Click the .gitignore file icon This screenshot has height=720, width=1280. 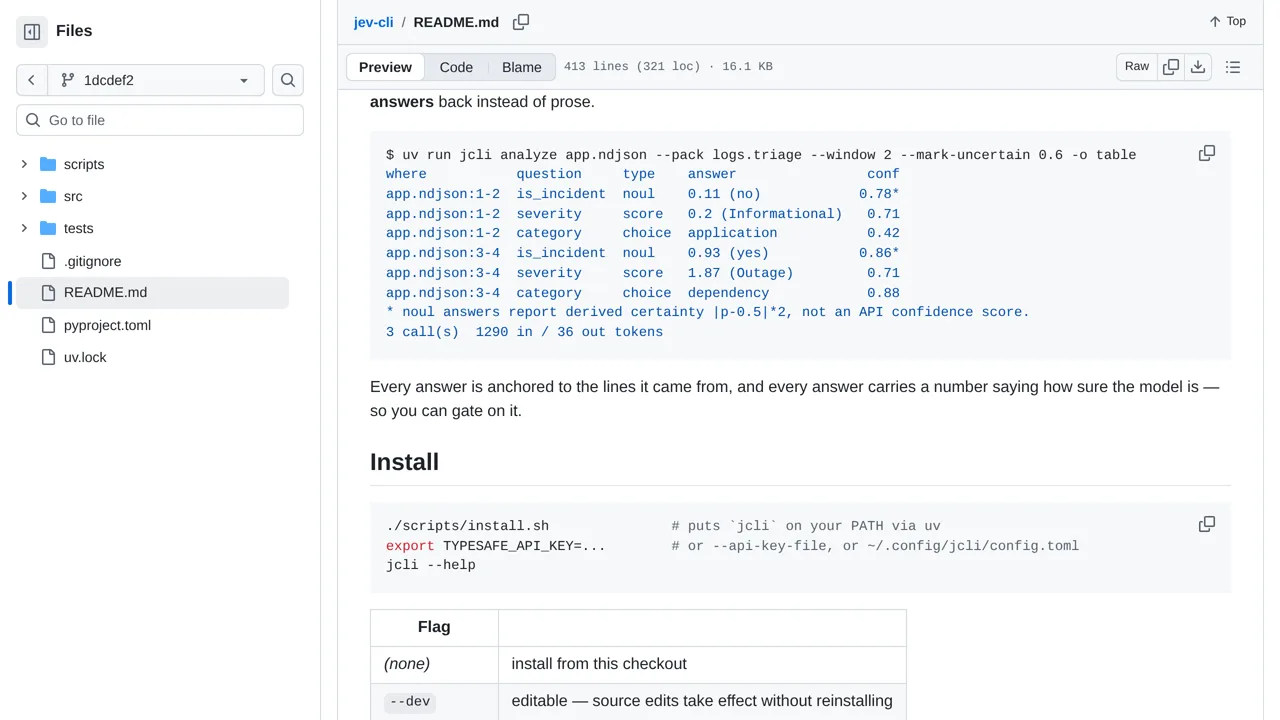[x=48, y=261]
